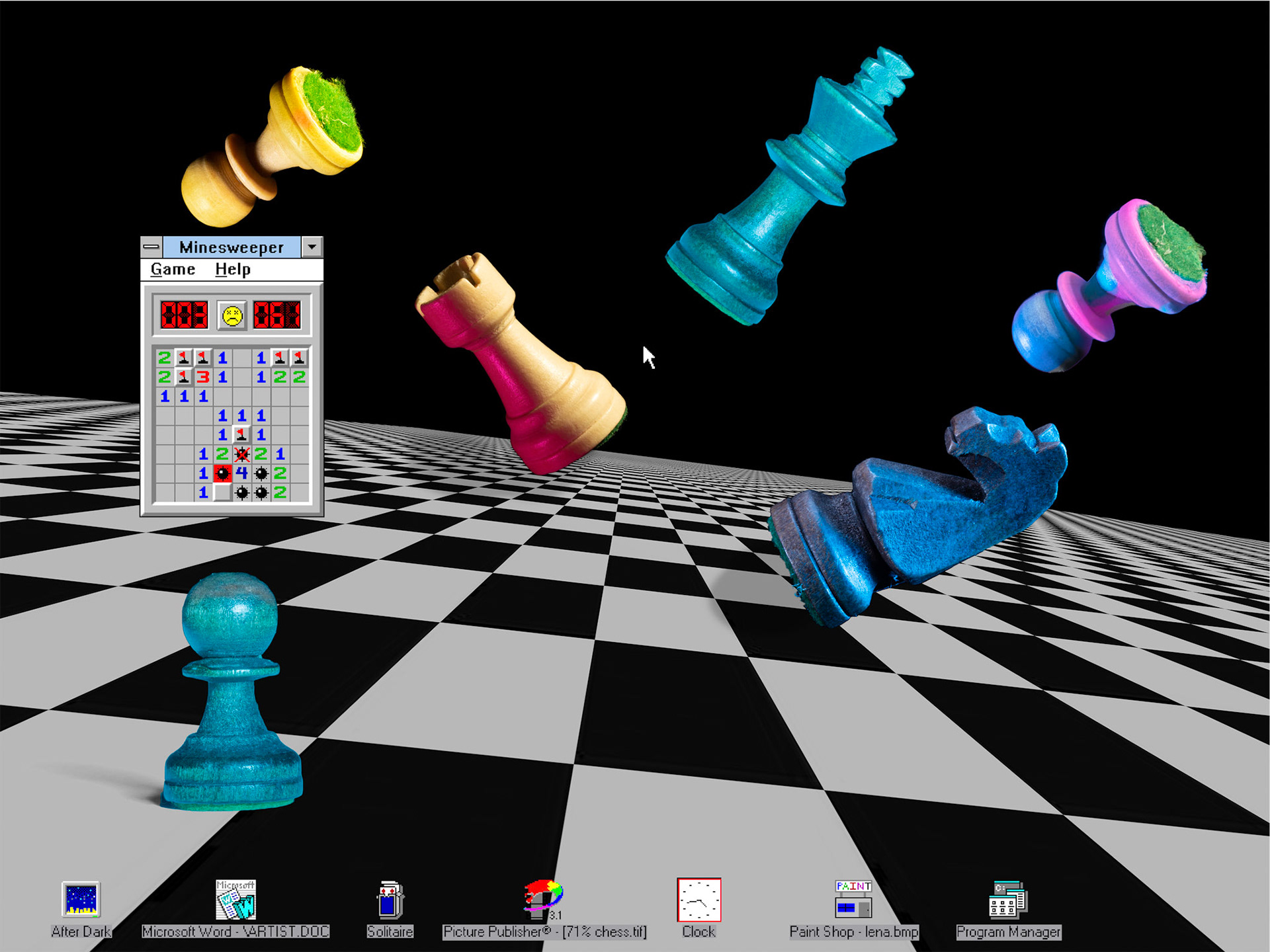The width and height of the screenshot is (1270, 952).
Task: Click the flagged cell left of red 3
Action: point(185,377)
